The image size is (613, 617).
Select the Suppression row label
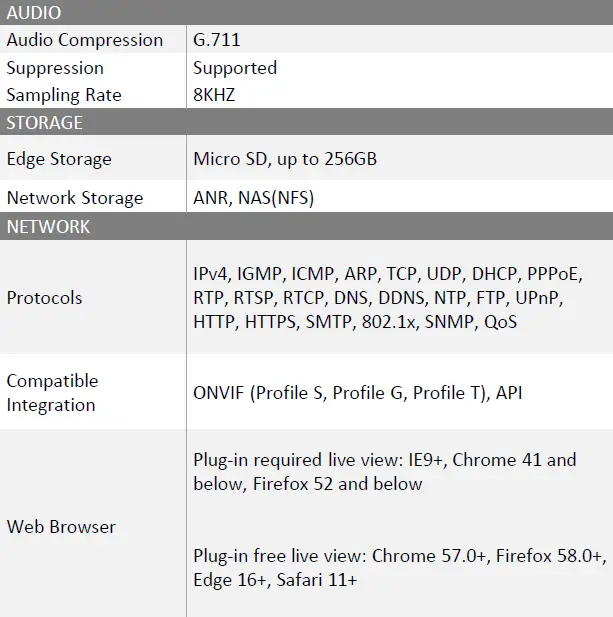(x=55, y=68)
